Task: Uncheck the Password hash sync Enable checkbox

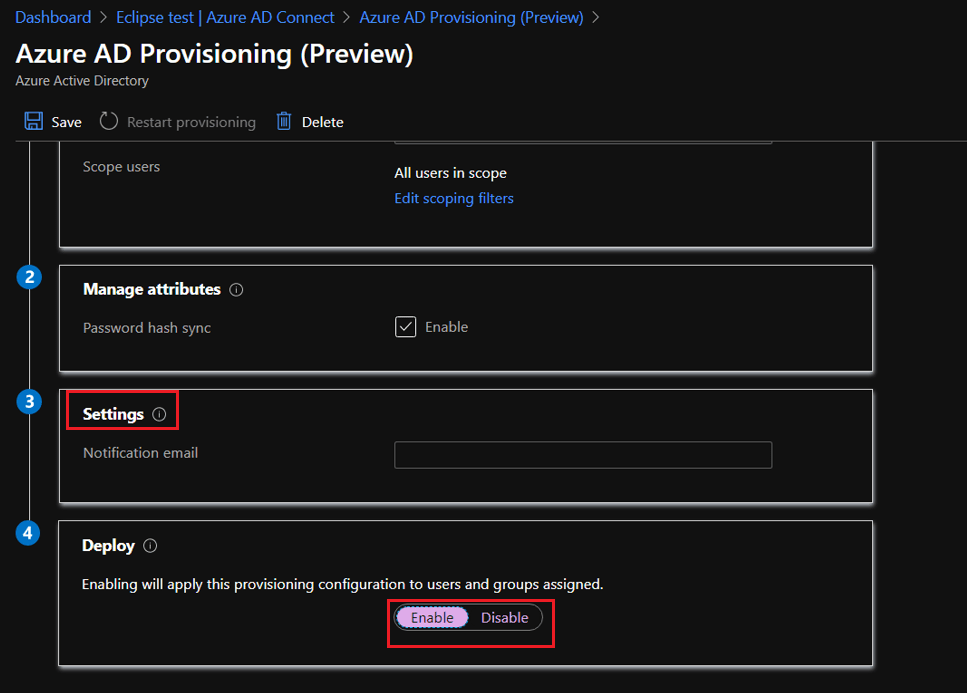Action: (405, 327)
